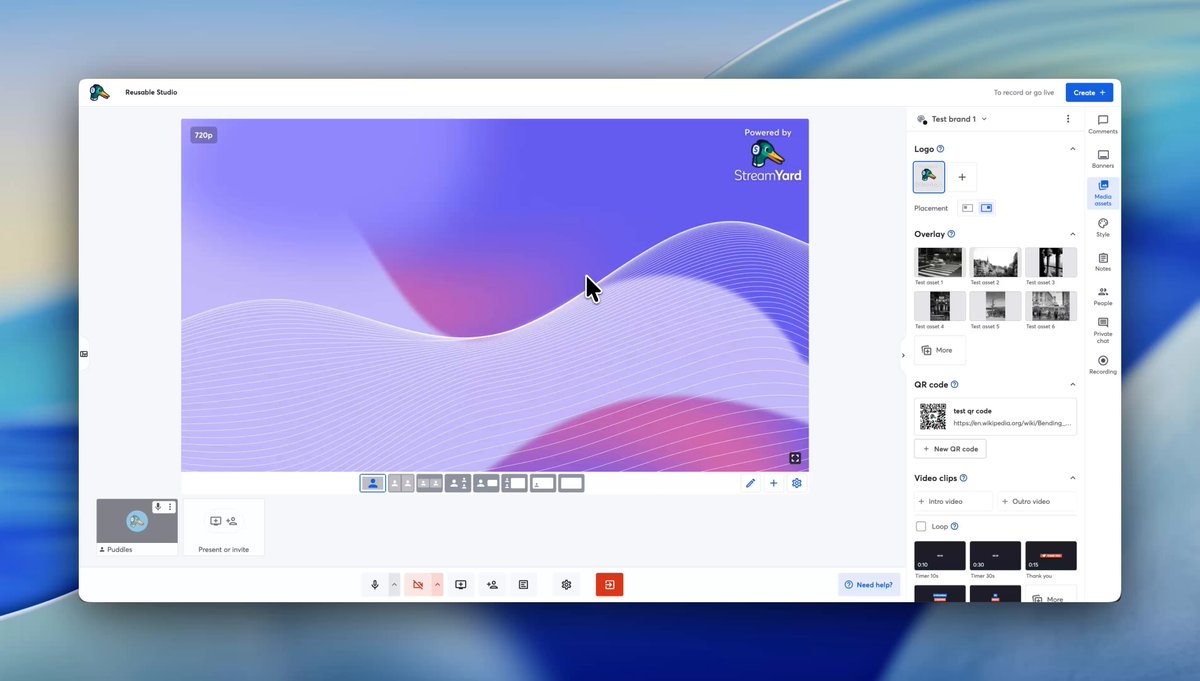Select the right logo placement option
This screenshot has width=1200, height=681.
[x=986, y=208]
